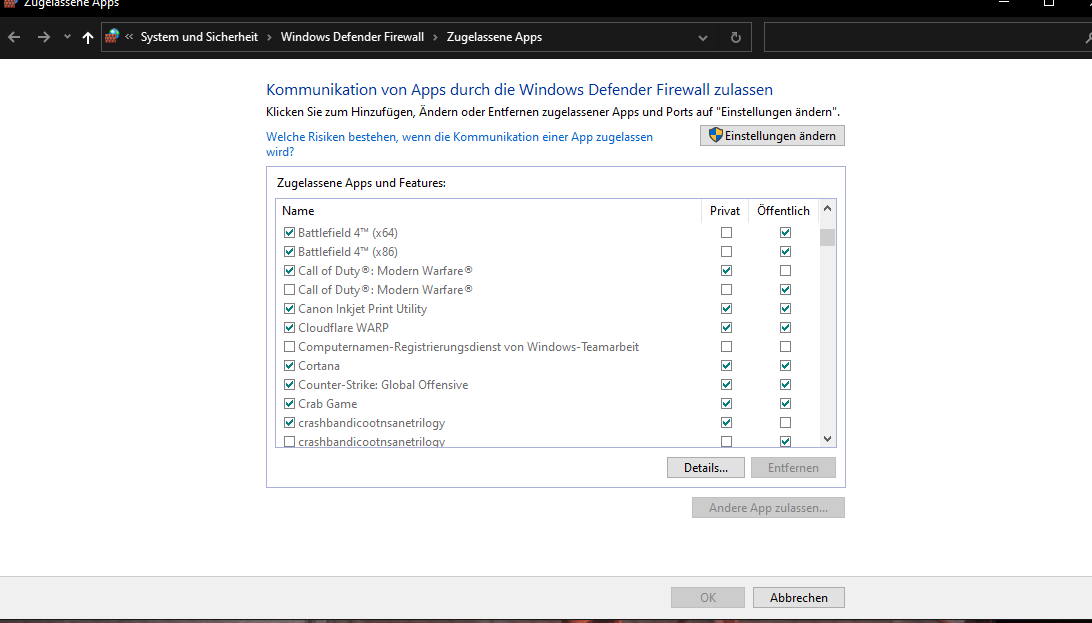Open the recent locations dropdown arrow
This screenshot has width=1092, height=623.
(67, 37)
